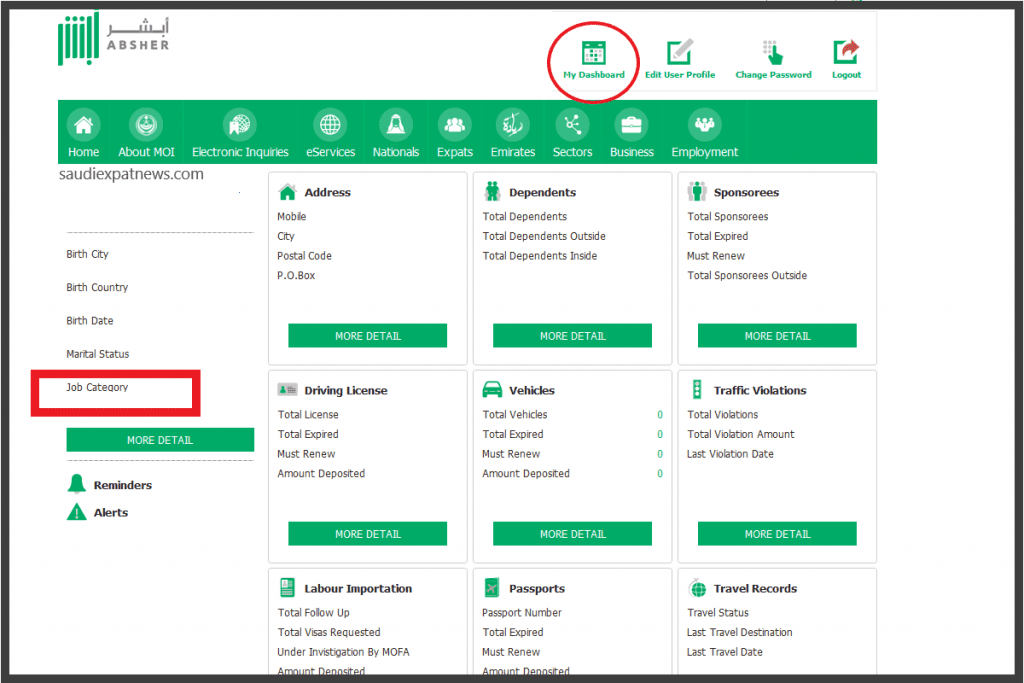Open My Dashboard icon
Screen dimensions: 1024x683
tap(594, 53)
